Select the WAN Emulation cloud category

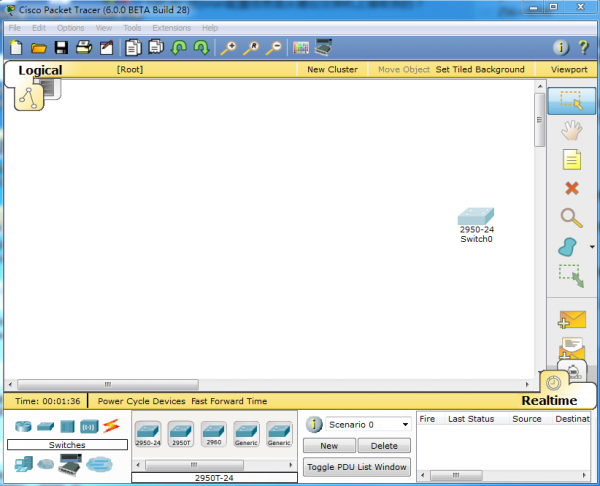click(x=46, y=464)
